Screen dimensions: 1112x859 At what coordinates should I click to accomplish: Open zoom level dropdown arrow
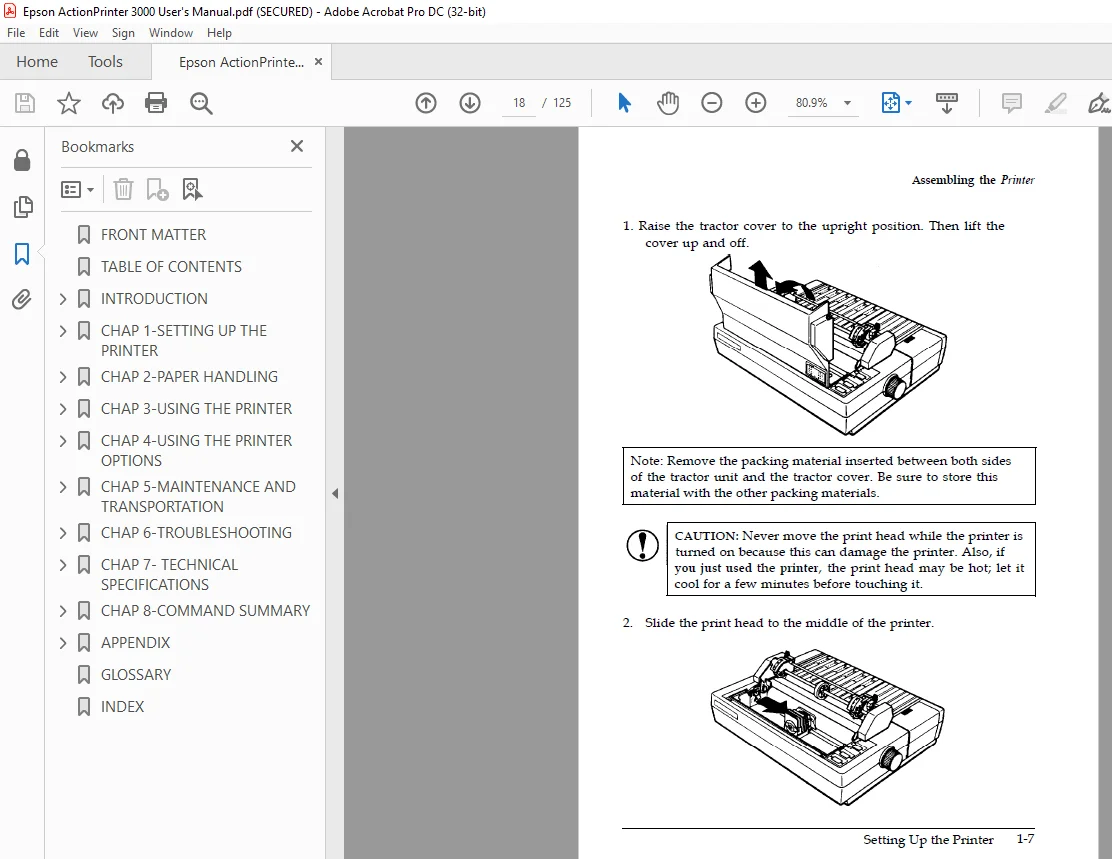[x=847, y=103]
